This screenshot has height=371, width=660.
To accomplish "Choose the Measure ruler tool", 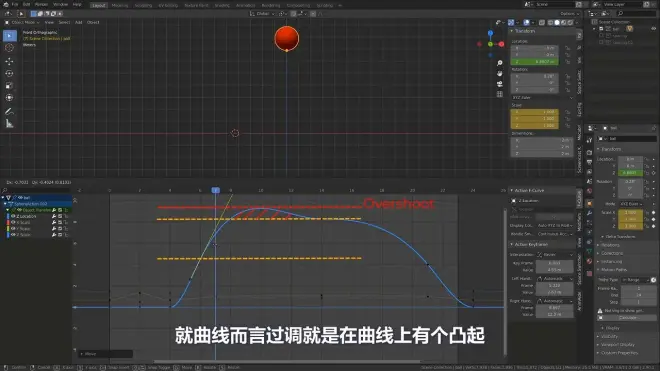I will pos(9,124).
